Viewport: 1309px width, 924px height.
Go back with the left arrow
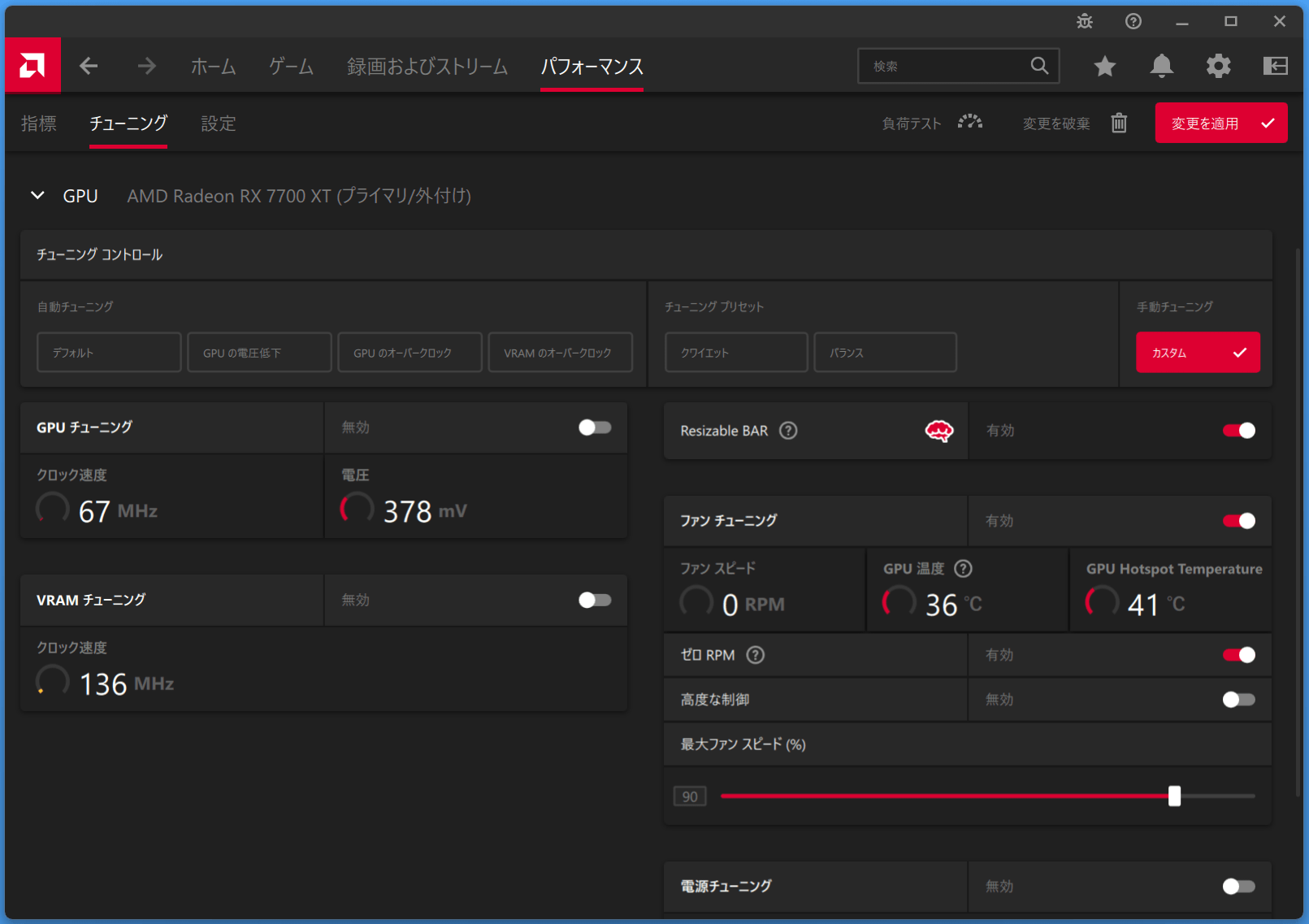tap(89, 66)
